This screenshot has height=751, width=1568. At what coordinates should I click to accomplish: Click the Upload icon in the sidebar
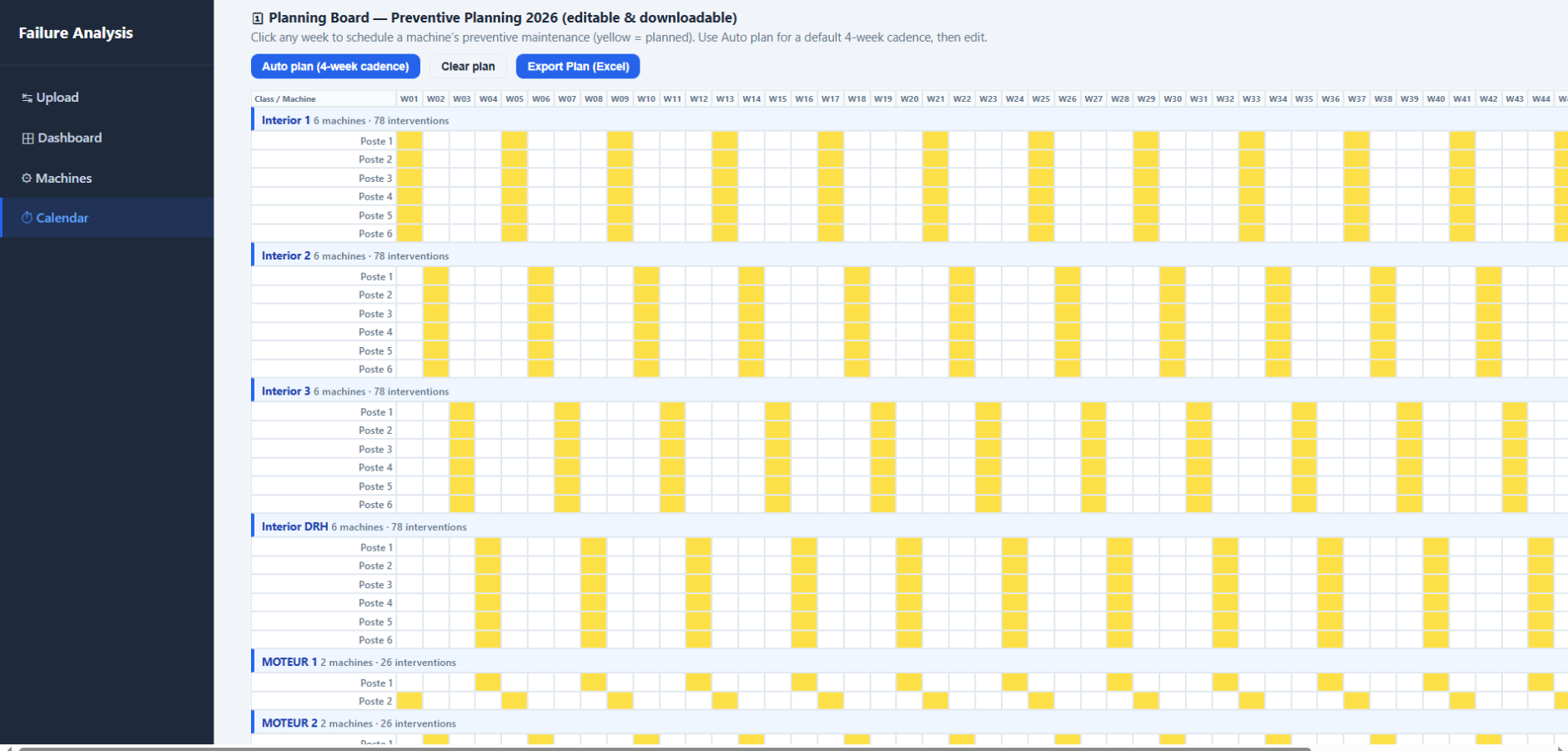click(x=27, y=98)
